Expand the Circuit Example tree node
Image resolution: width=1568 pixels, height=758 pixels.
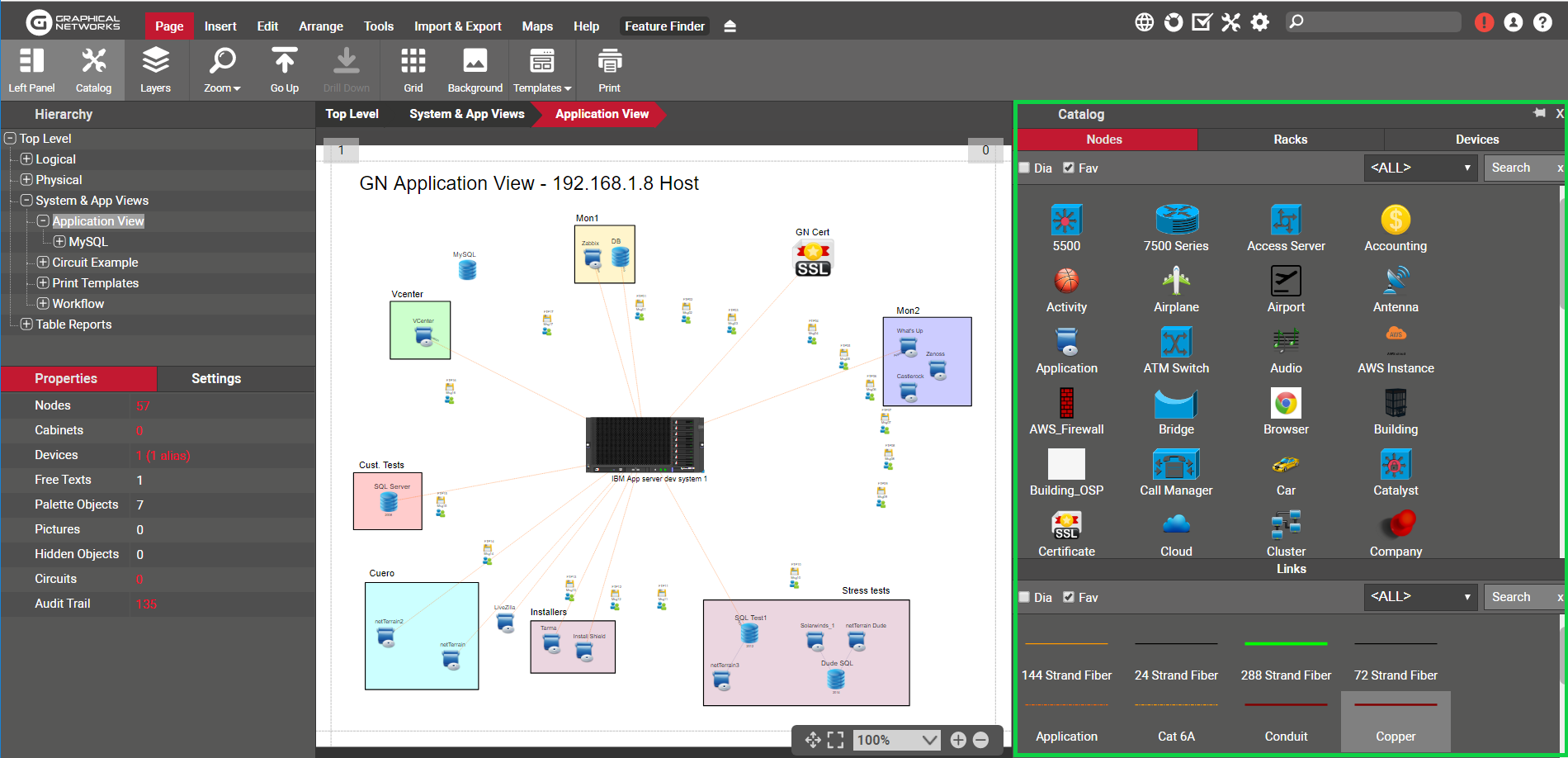coord(43,263)
